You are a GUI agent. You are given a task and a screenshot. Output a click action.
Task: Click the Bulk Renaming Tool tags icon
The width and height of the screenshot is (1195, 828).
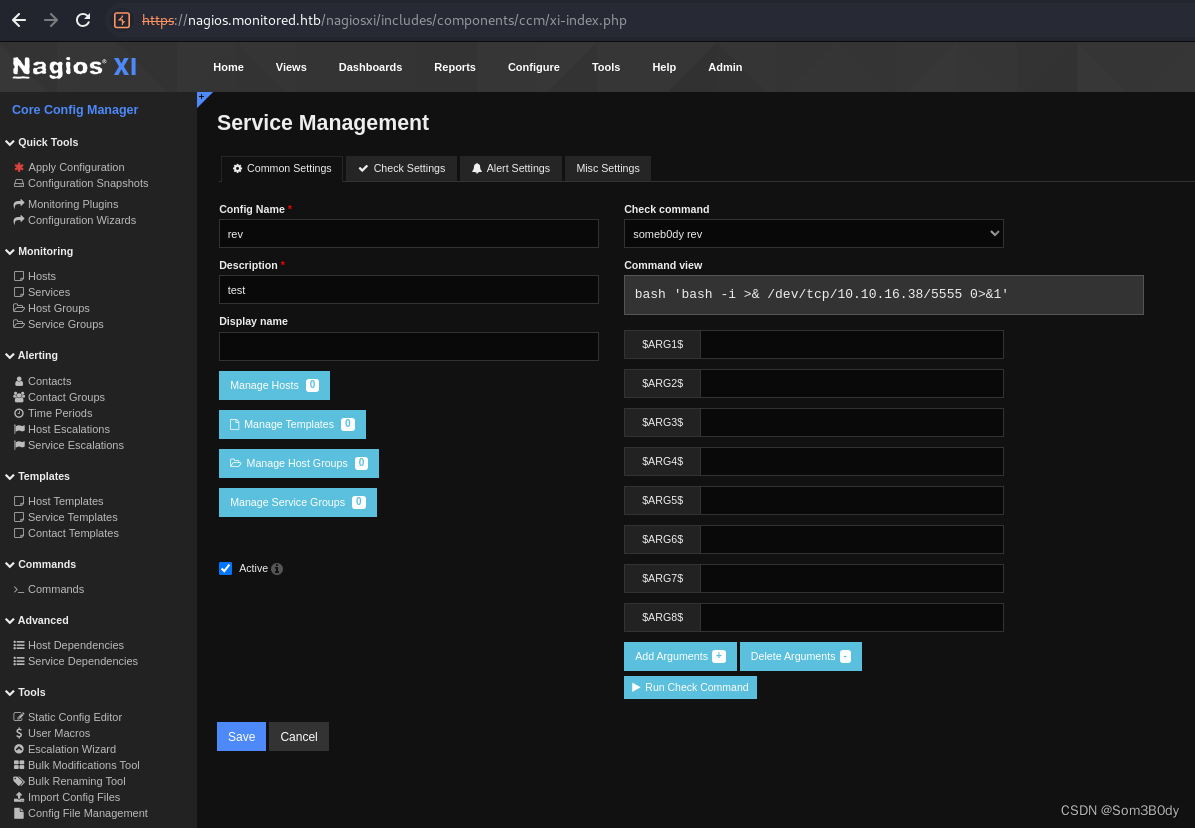pos(19,781)
